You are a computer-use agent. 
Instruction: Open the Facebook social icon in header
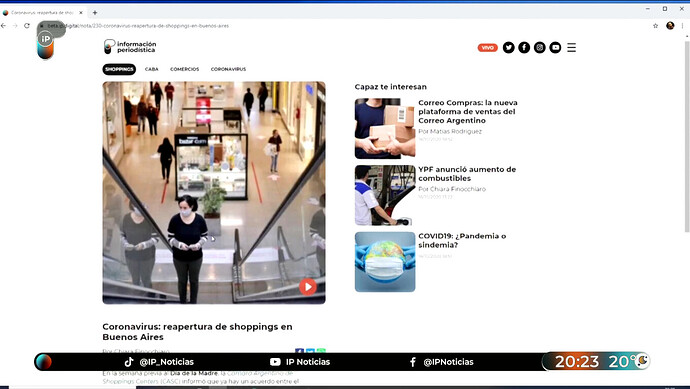click(x=524, y=48)
